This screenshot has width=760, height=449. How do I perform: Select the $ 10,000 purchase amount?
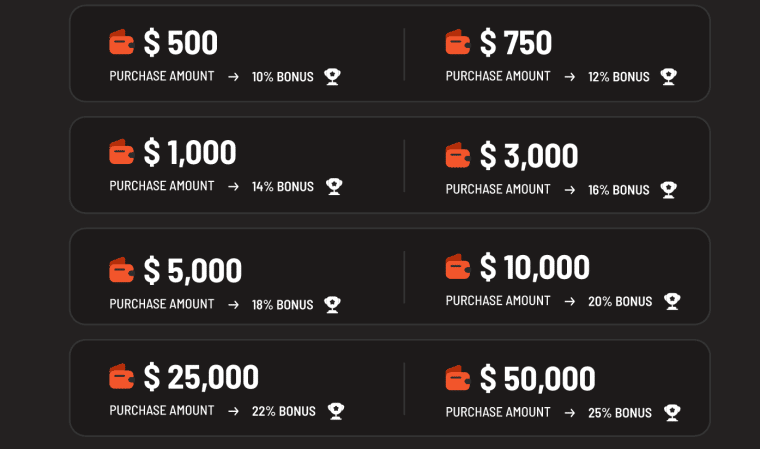(534, 267)
